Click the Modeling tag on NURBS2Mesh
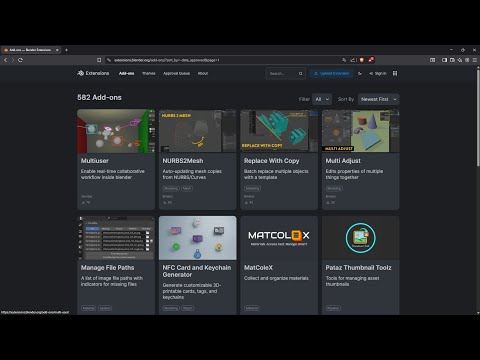The width and height of the screenshot is (480, 360). 171,188
